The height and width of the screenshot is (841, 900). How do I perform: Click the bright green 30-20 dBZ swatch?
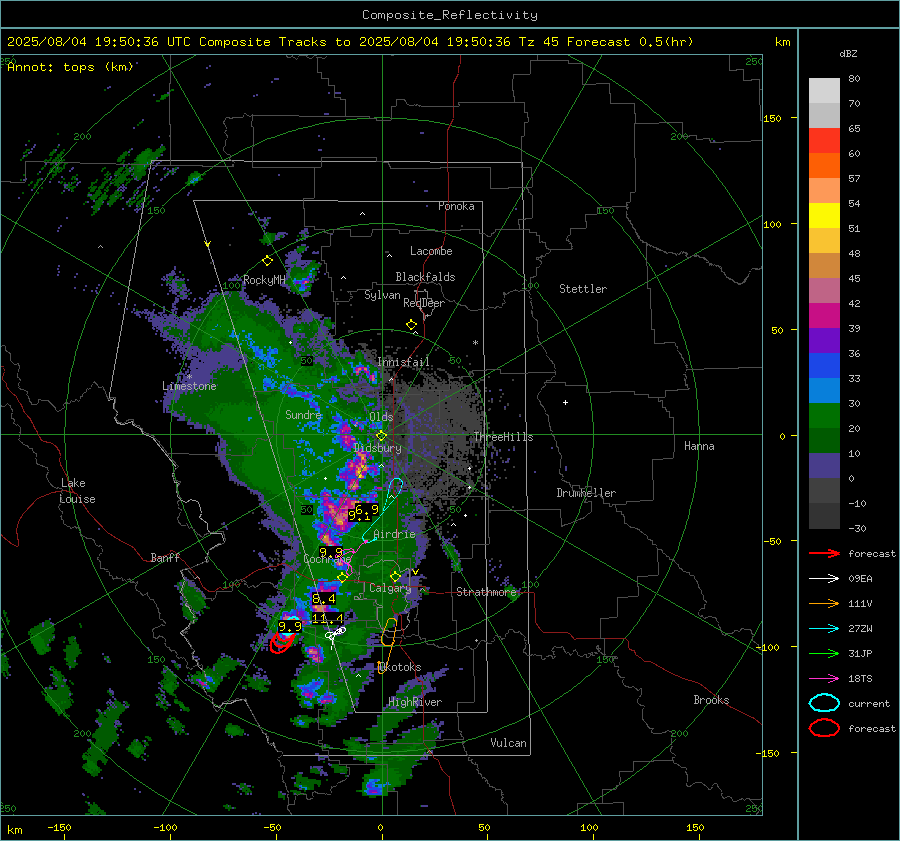pos(824,416)
